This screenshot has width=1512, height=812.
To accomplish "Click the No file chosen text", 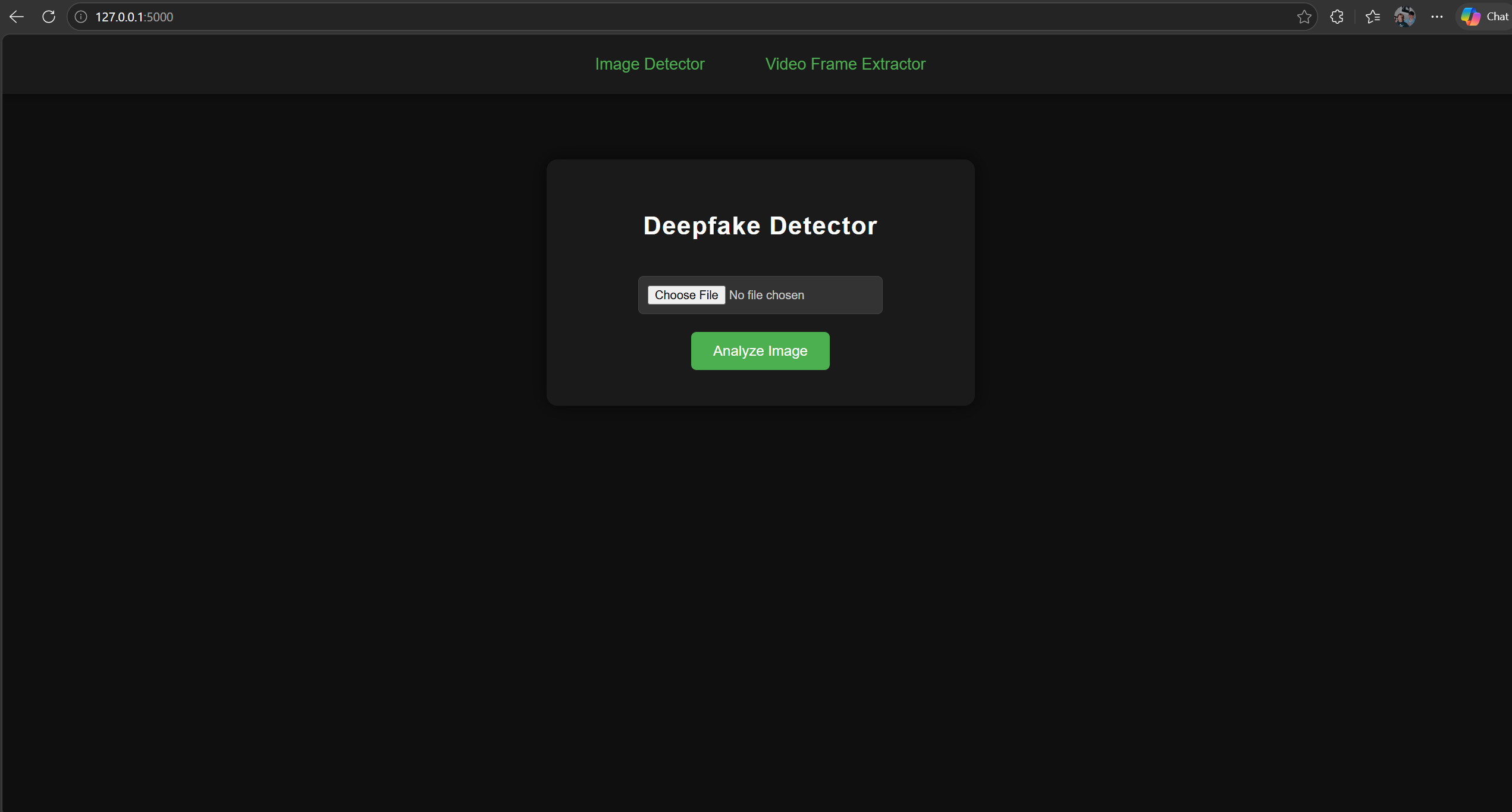I will pyautogui.click(x=766, y=294).
